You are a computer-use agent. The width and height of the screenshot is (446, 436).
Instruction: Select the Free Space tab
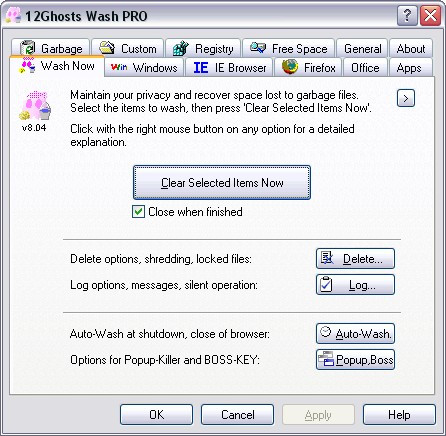click(x=289, y=48)
